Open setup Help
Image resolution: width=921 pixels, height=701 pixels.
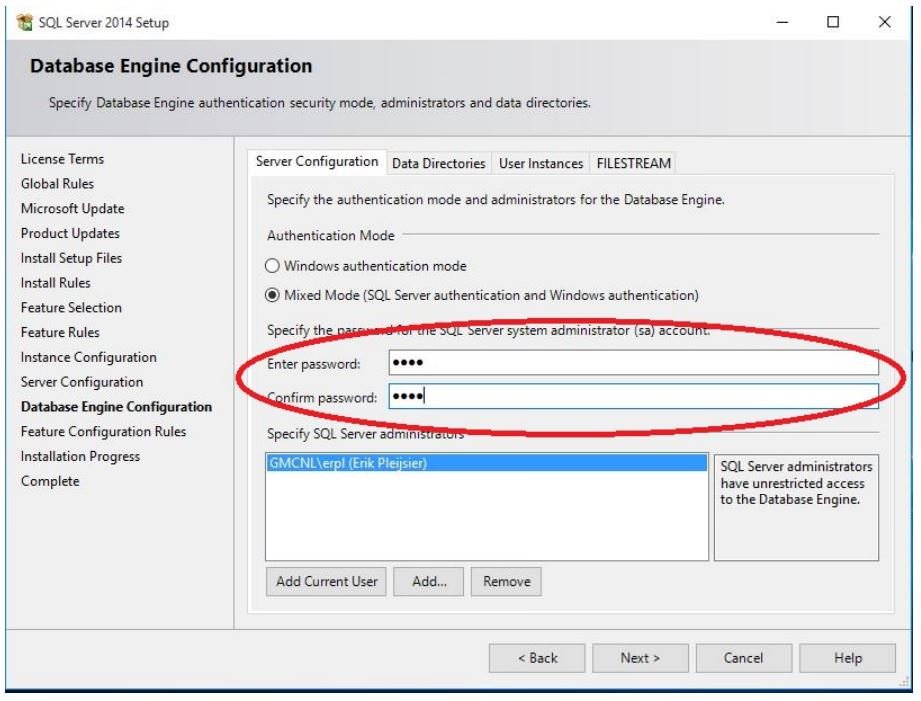(x=848, y=658)
